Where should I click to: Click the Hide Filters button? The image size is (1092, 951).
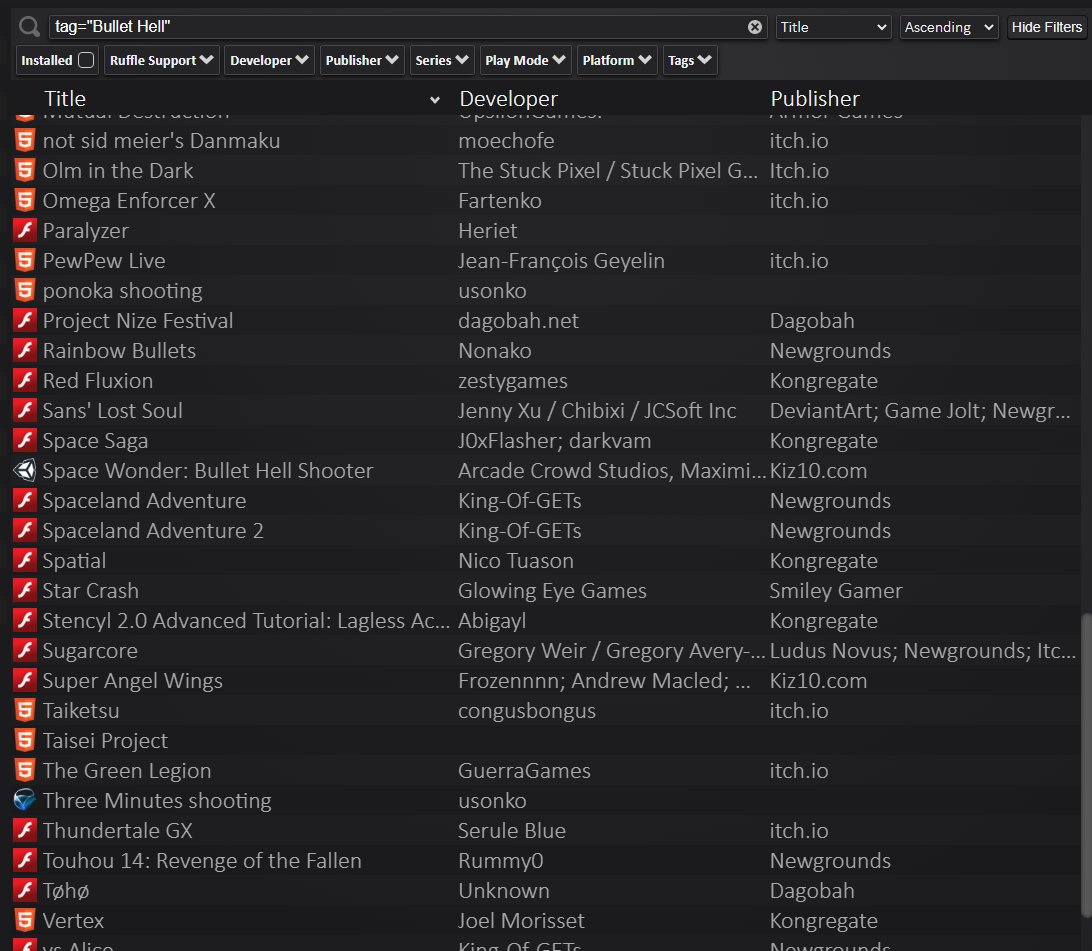pos(1047,27)
